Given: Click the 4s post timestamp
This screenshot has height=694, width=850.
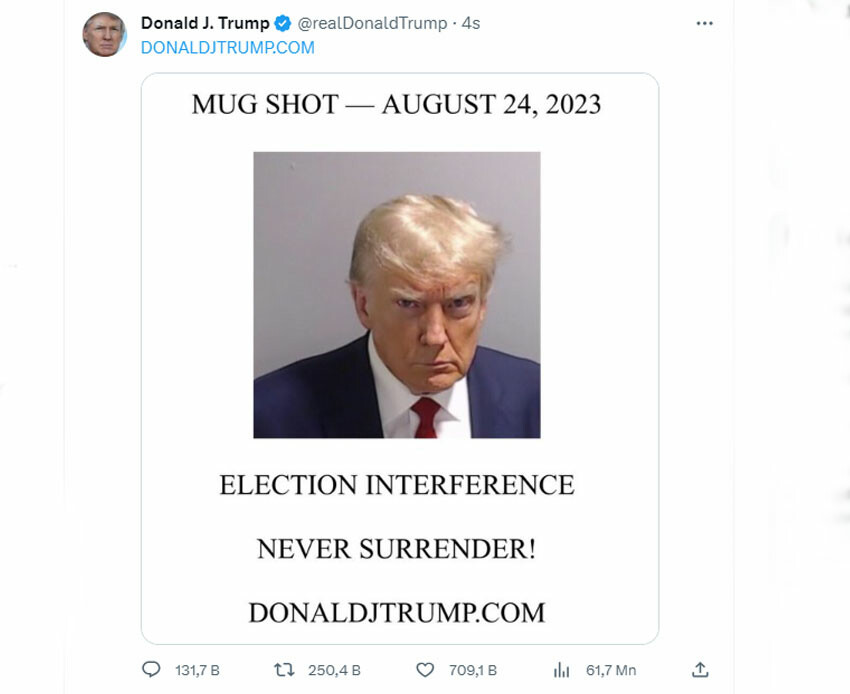Looking at the screenshot, I should [x=471, y=23].
